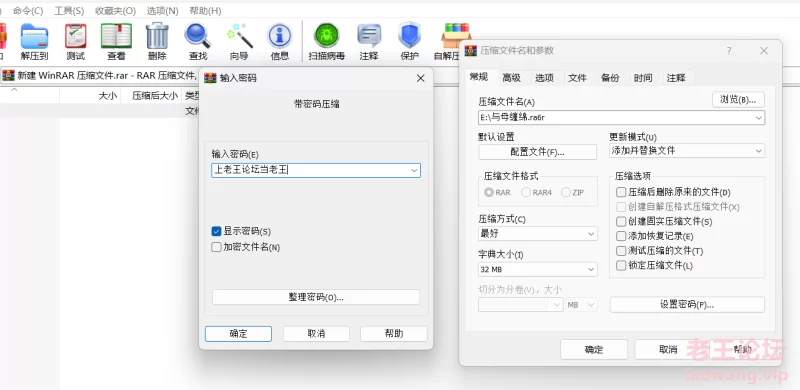Check 压缩后删除原来的文件 option

pyautogui.click(x=621, y=192)
